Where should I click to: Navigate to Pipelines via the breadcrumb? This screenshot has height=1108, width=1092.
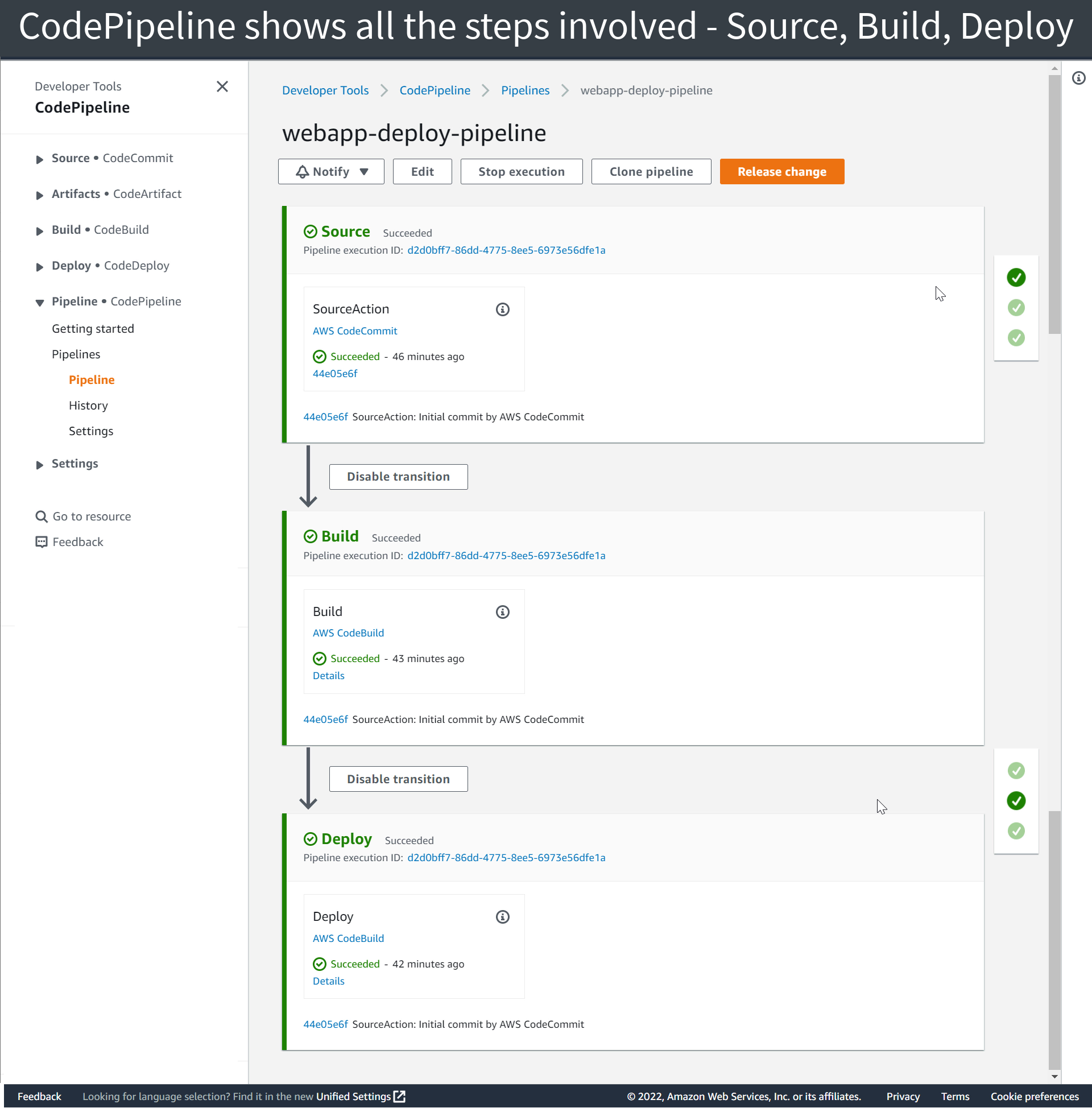coord(525,90)
